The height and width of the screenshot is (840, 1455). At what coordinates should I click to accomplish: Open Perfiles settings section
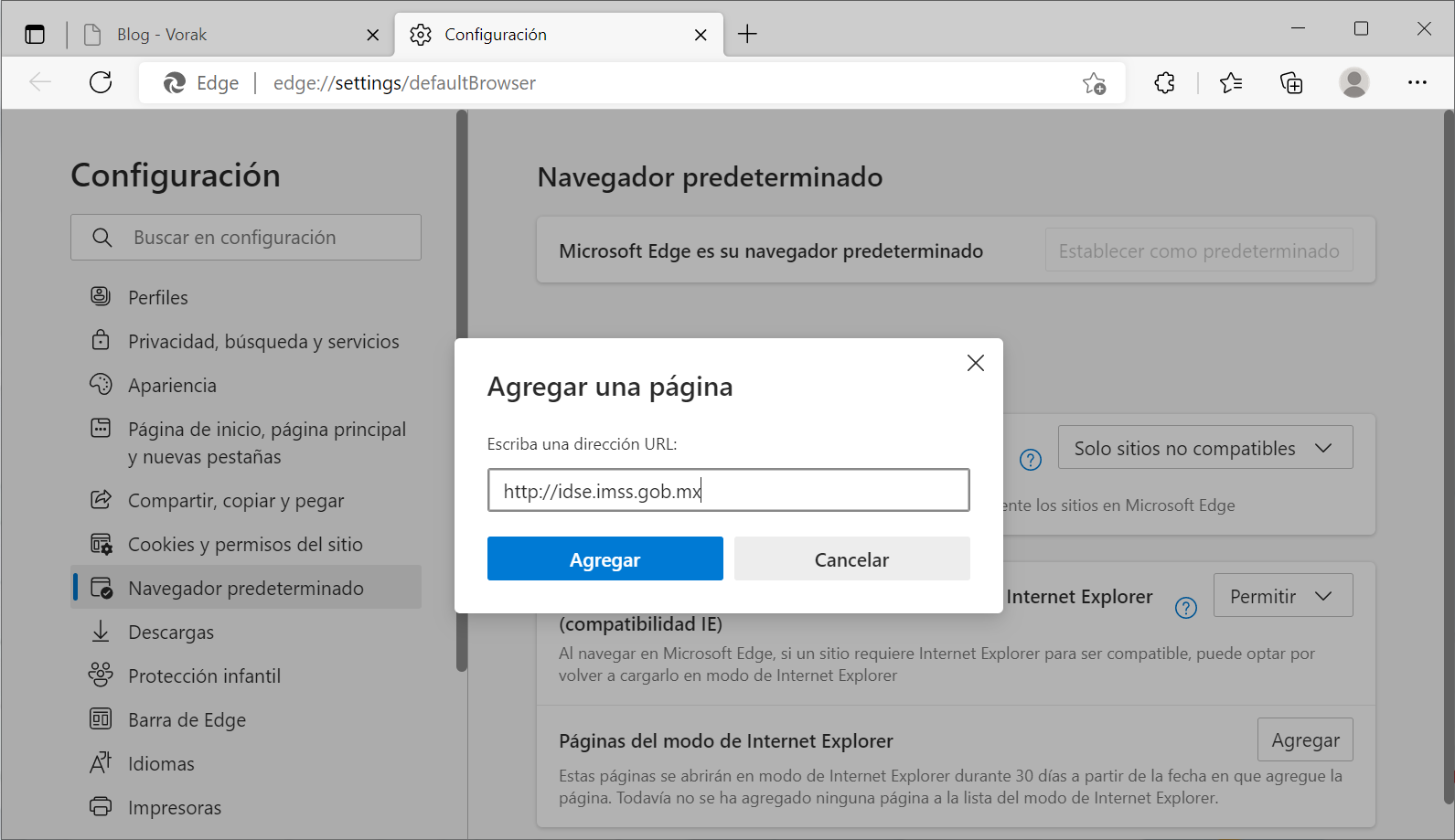[246, 297]
